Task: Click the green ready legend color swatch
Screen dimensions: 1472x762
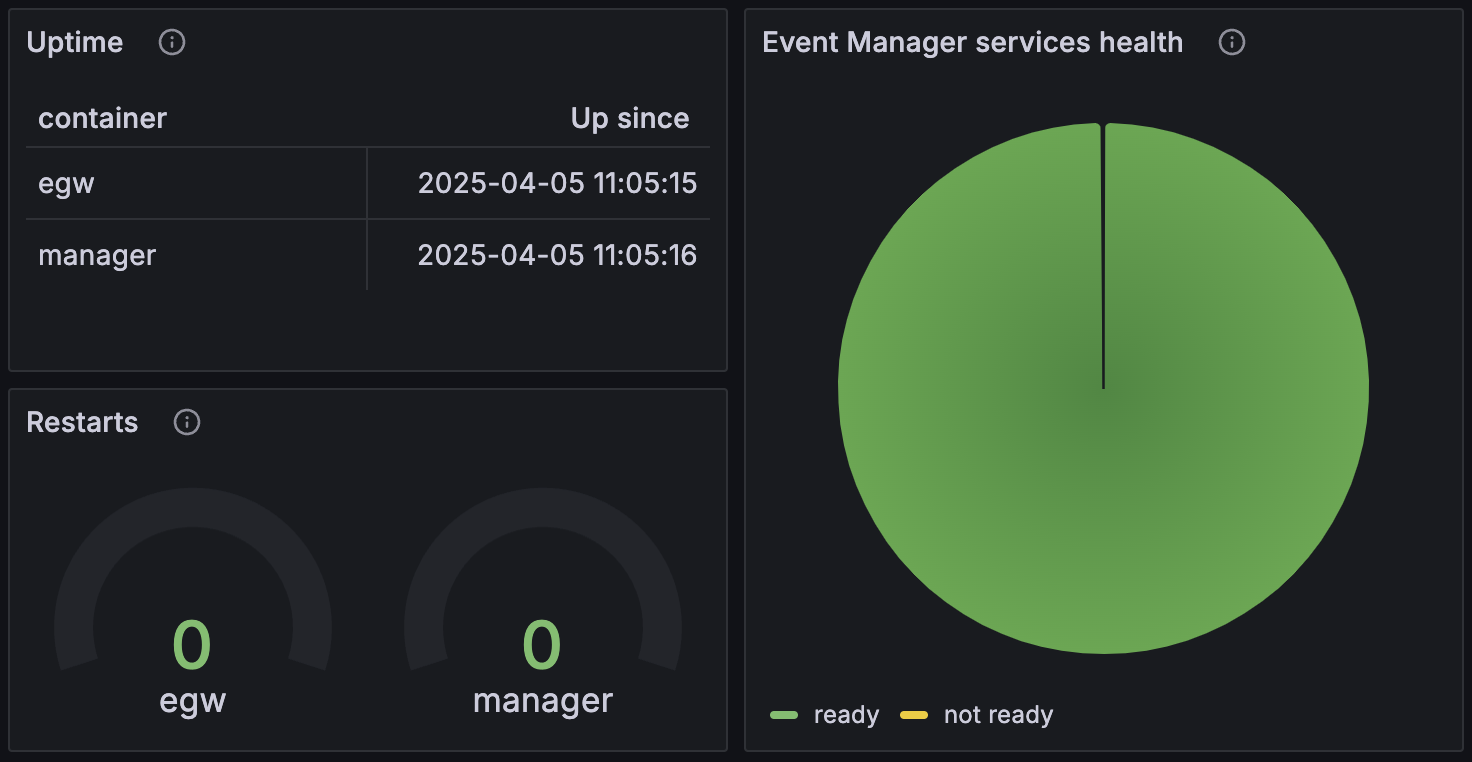Action: pos(784,715)
